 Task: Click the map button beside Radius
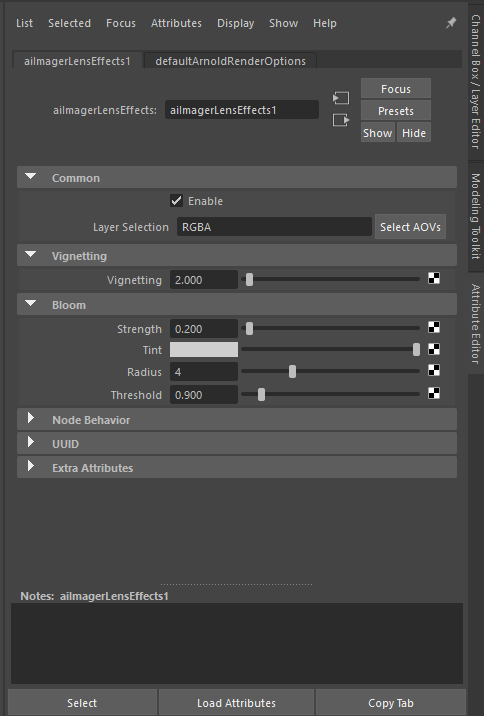point(434,370)
